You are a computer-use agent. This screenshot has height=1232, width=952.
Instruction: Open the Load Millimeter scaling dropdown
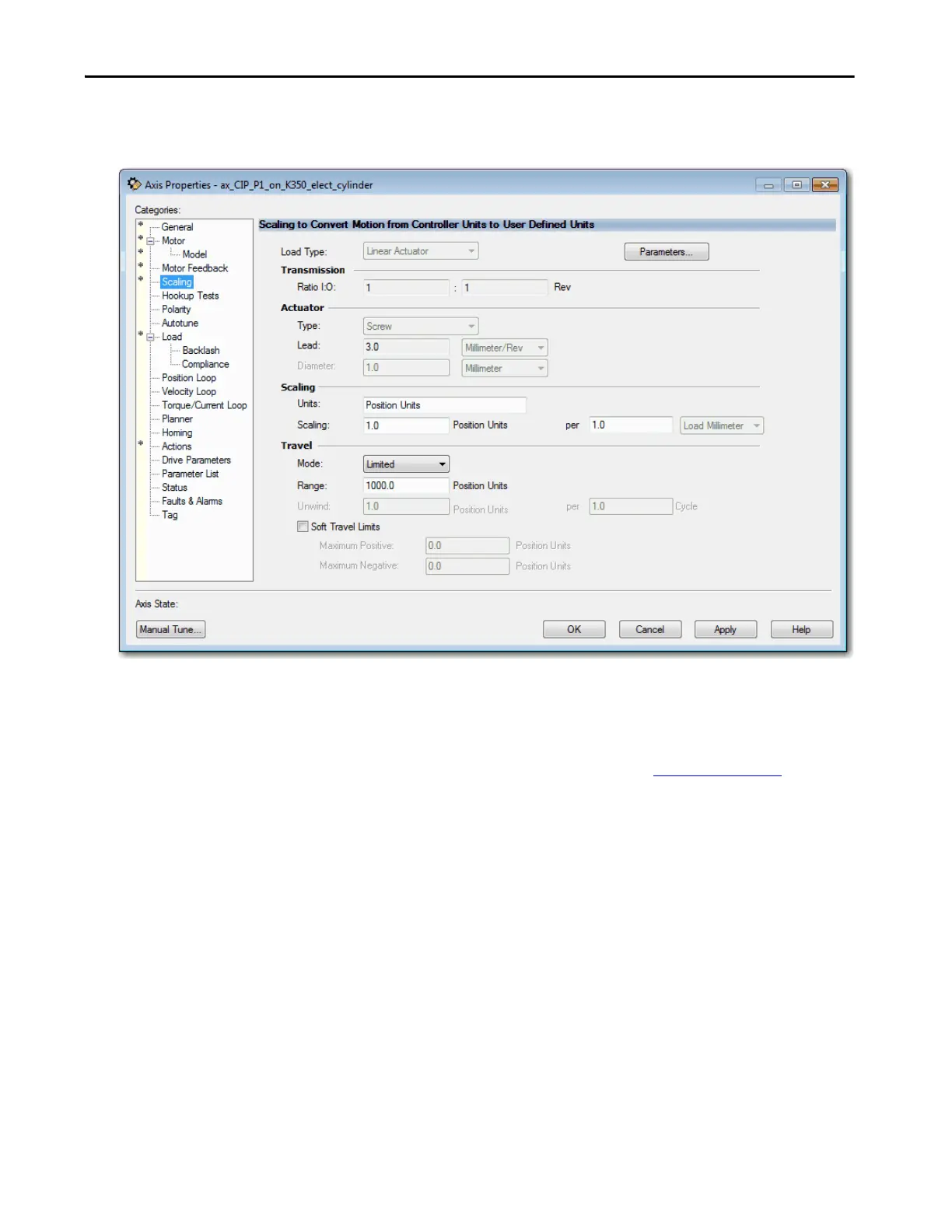[722, 425]
